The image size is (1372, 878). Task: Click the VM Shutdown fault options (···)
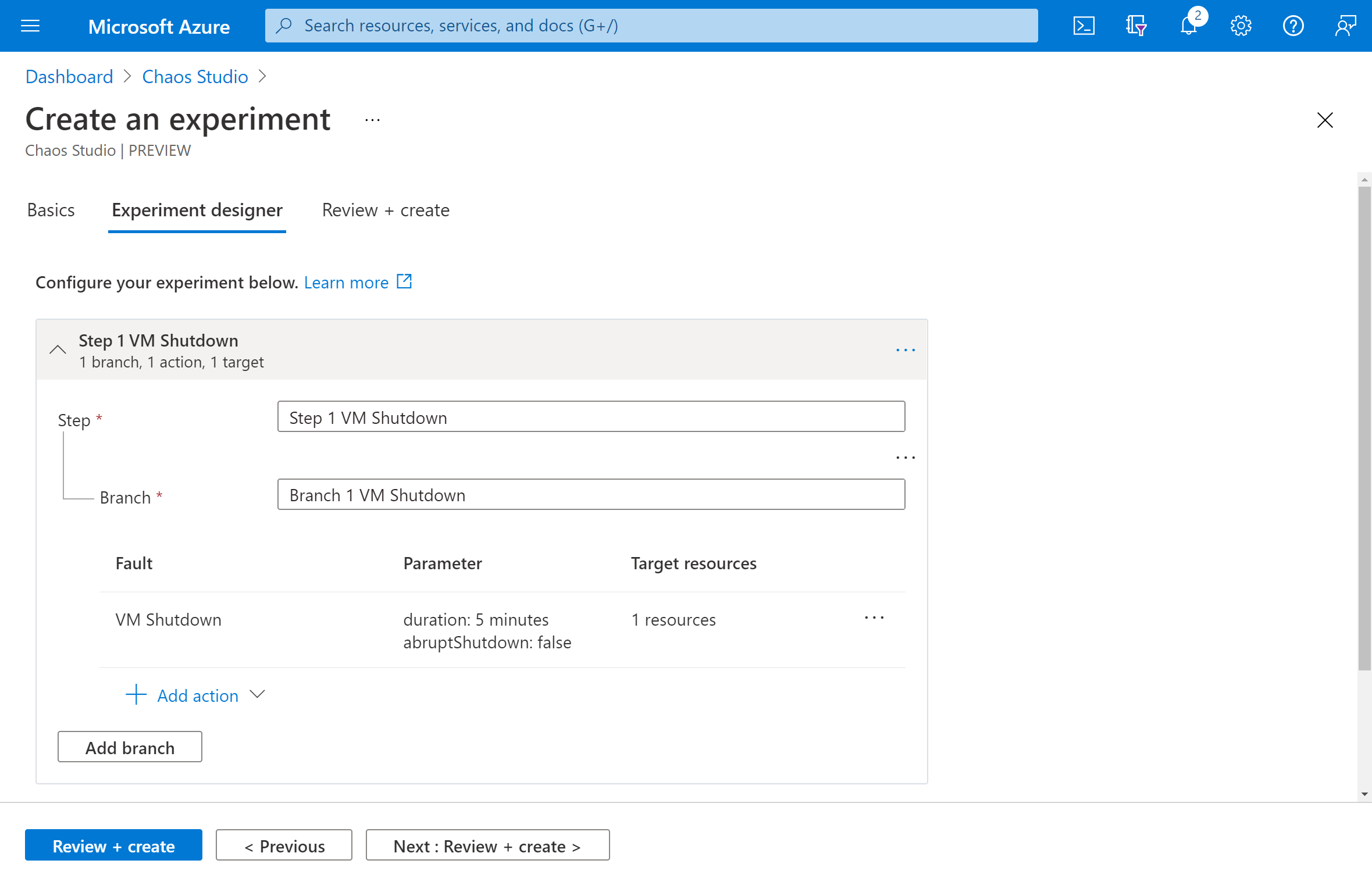(x=873, y=618)
